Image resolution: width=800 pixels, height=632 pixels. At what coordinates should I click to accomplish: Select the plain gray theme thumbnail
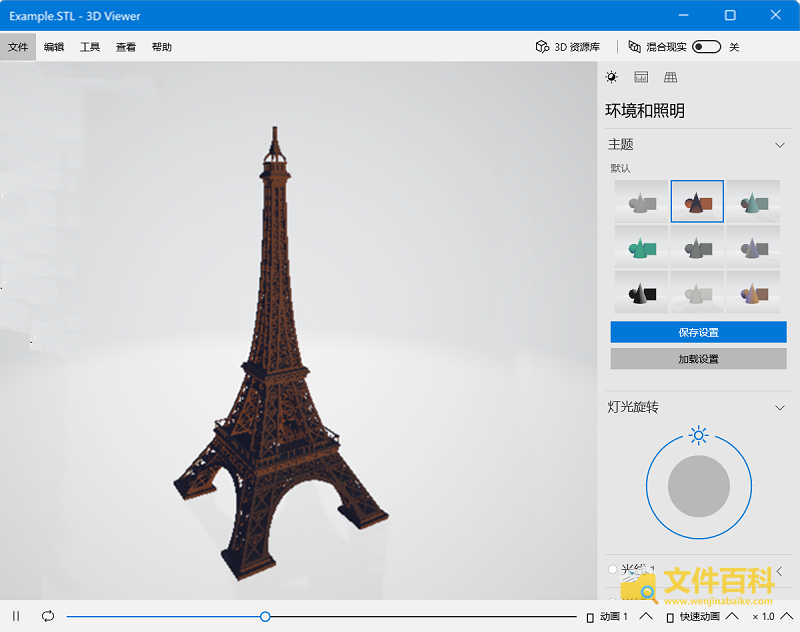click(641, 201)
